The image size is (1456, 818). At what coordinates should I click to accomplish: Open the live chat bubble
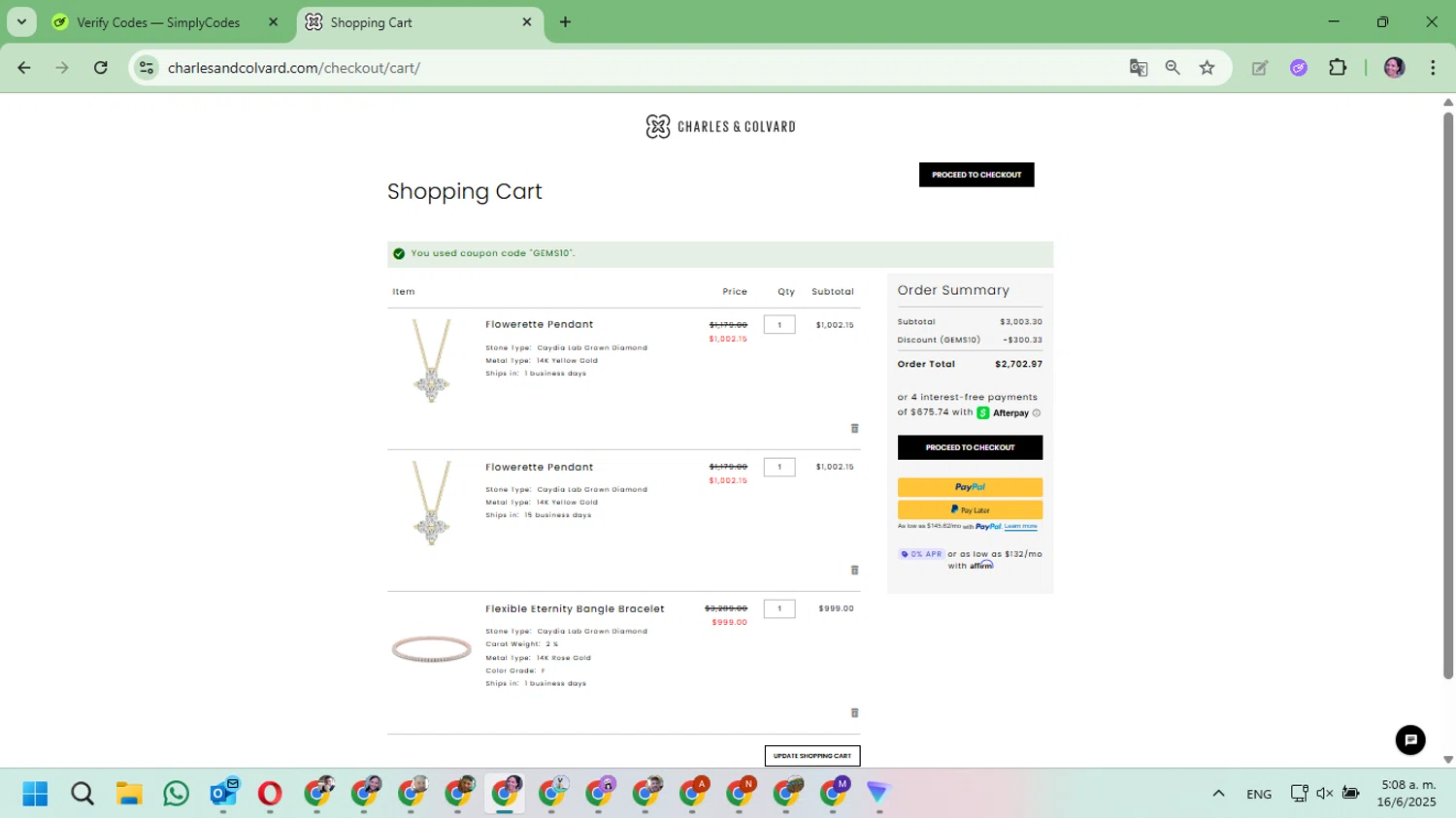click(1410, 740)
